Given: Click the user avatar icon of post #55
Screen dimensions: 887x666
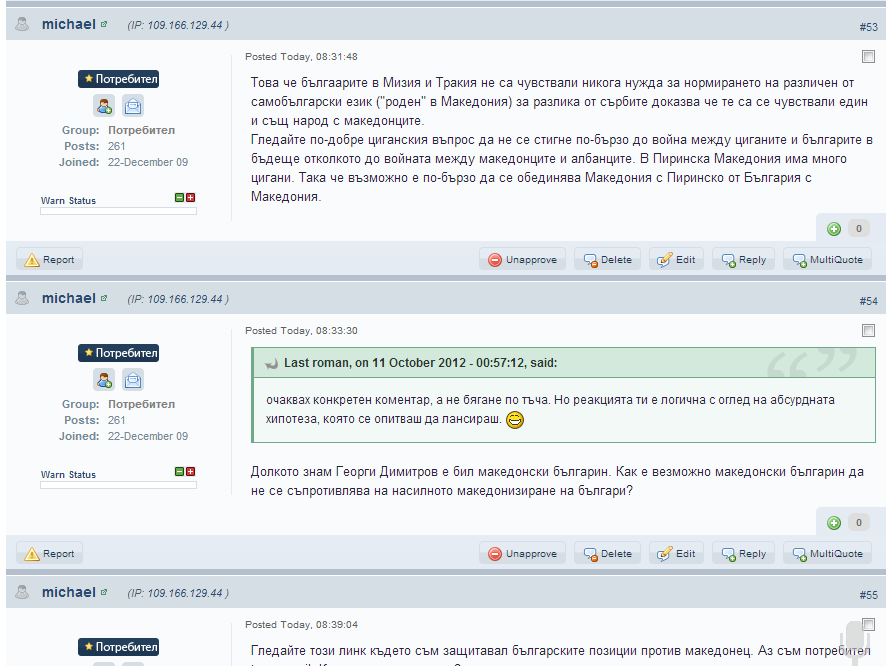Looking at the screenshot, I should pos(22,592).
